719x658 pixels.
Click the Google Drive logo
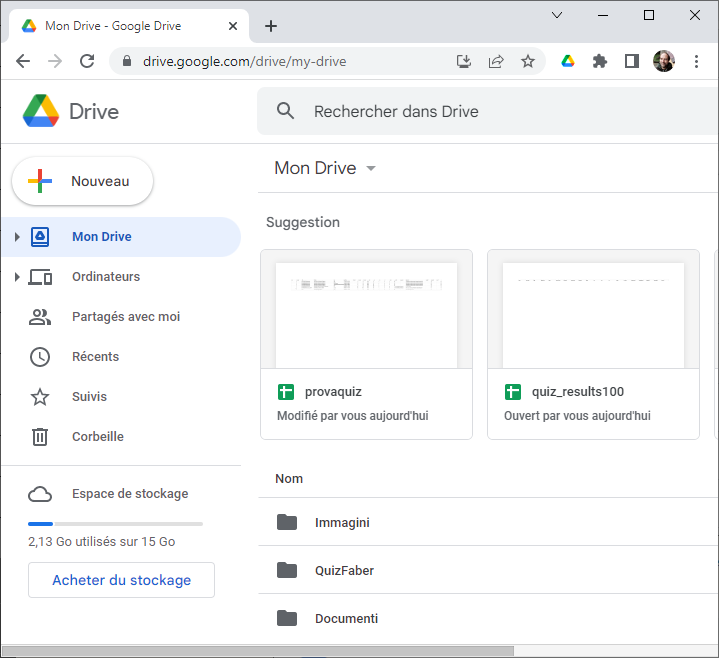41,111
